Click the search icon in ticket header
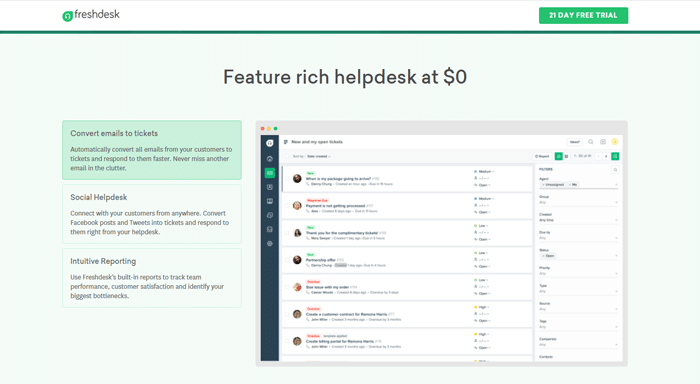The image size is (700, 384). click(591, 142)
